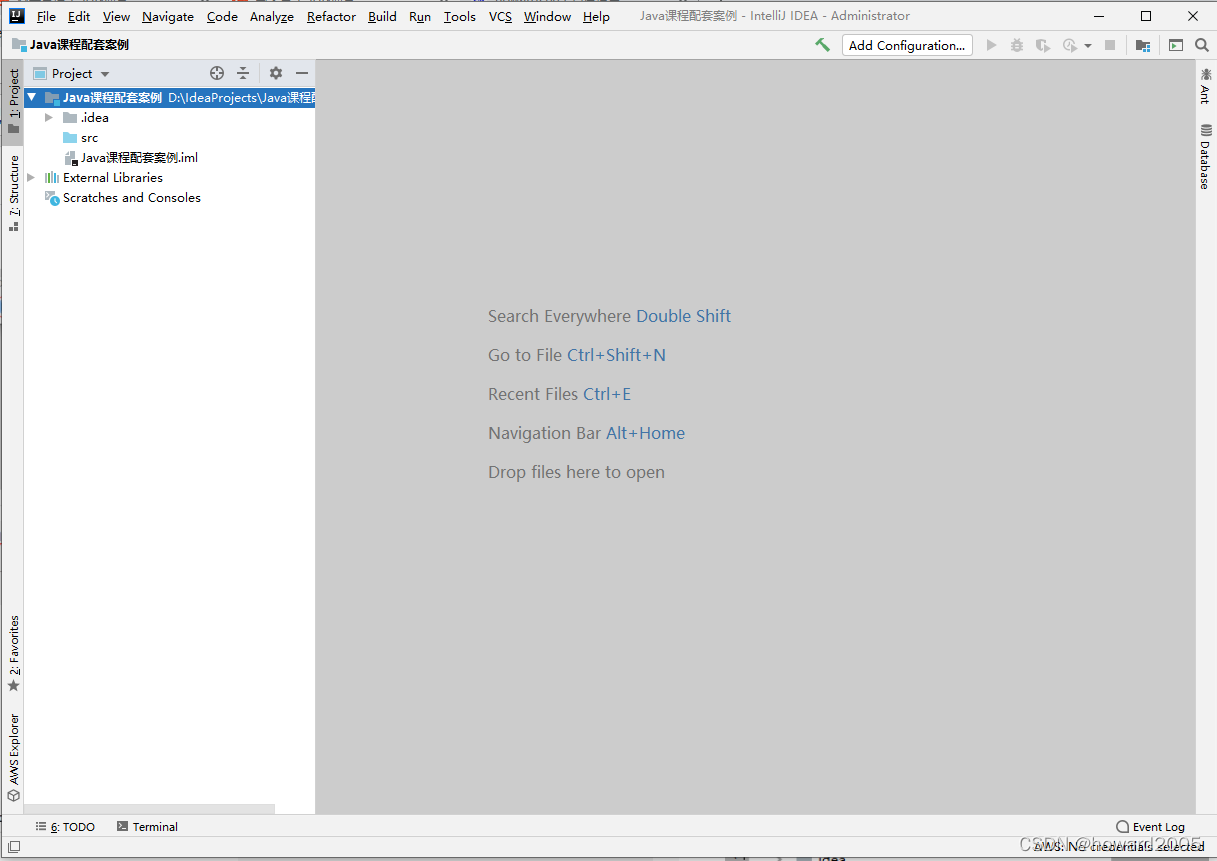
Task: Open the Navigate menu
Action: 168,16
